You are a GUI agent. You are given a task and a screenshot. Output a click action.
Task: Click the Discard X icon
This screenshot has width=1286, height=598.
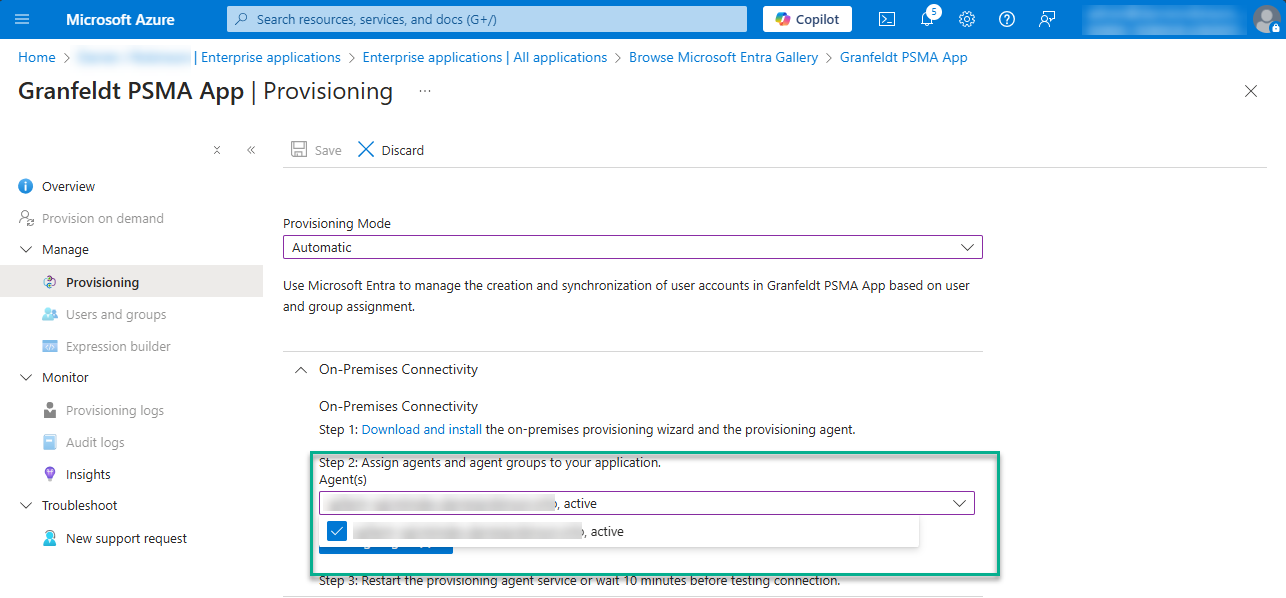(366, 150)
